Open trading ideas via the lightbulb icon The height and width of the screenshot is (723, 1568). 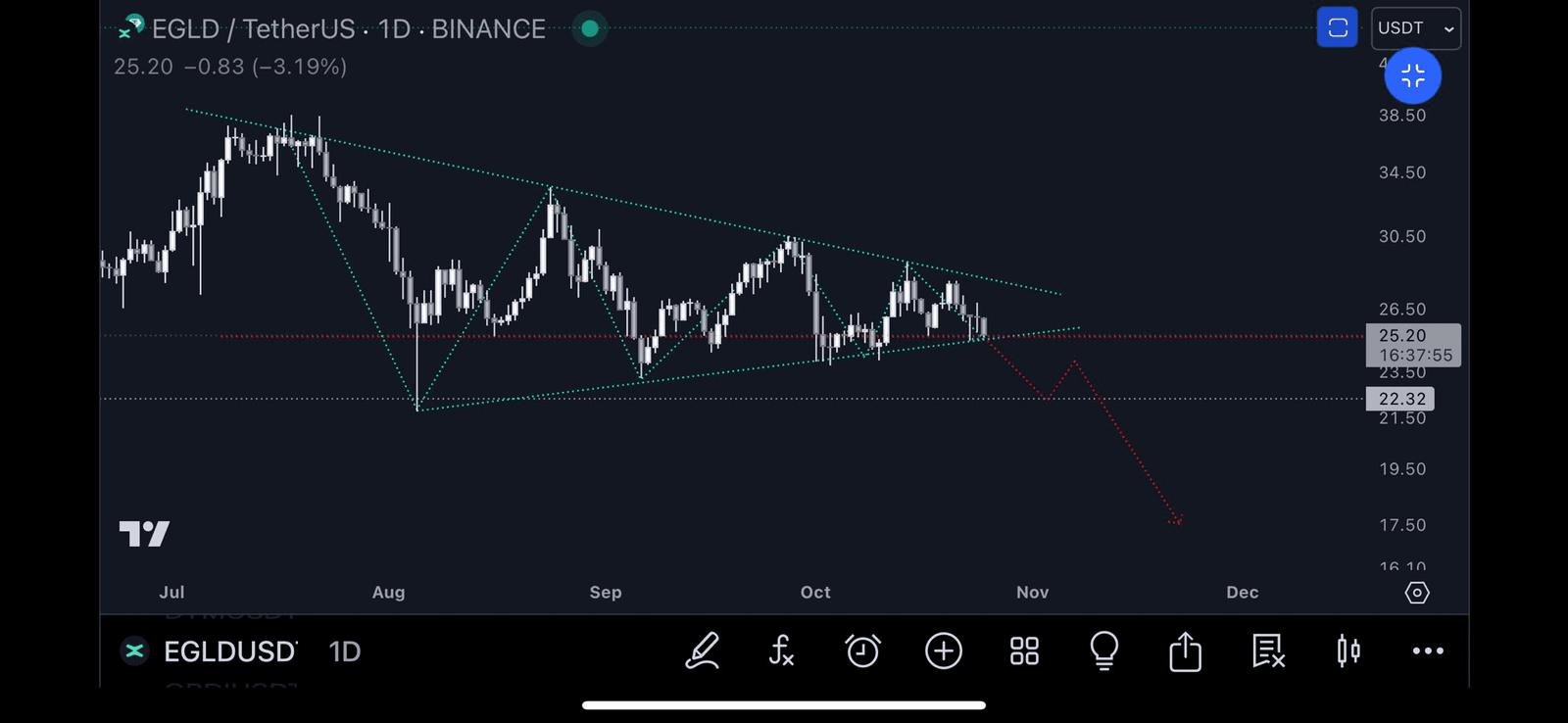click(x=1103, y=651)
